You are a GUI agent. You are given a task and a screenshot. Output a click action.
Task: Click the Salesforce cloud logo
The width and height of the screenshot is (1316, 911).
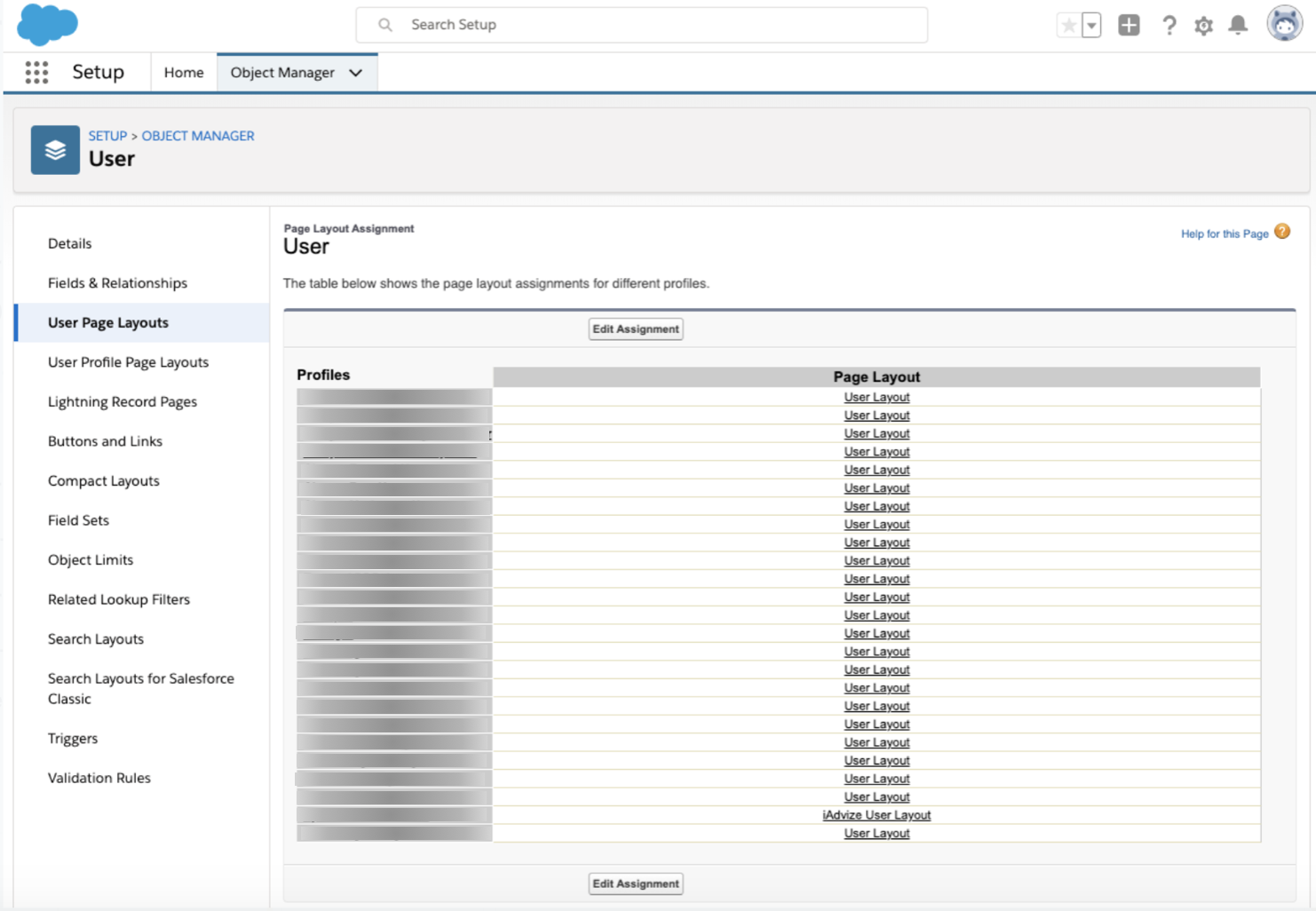click(48, 24)
